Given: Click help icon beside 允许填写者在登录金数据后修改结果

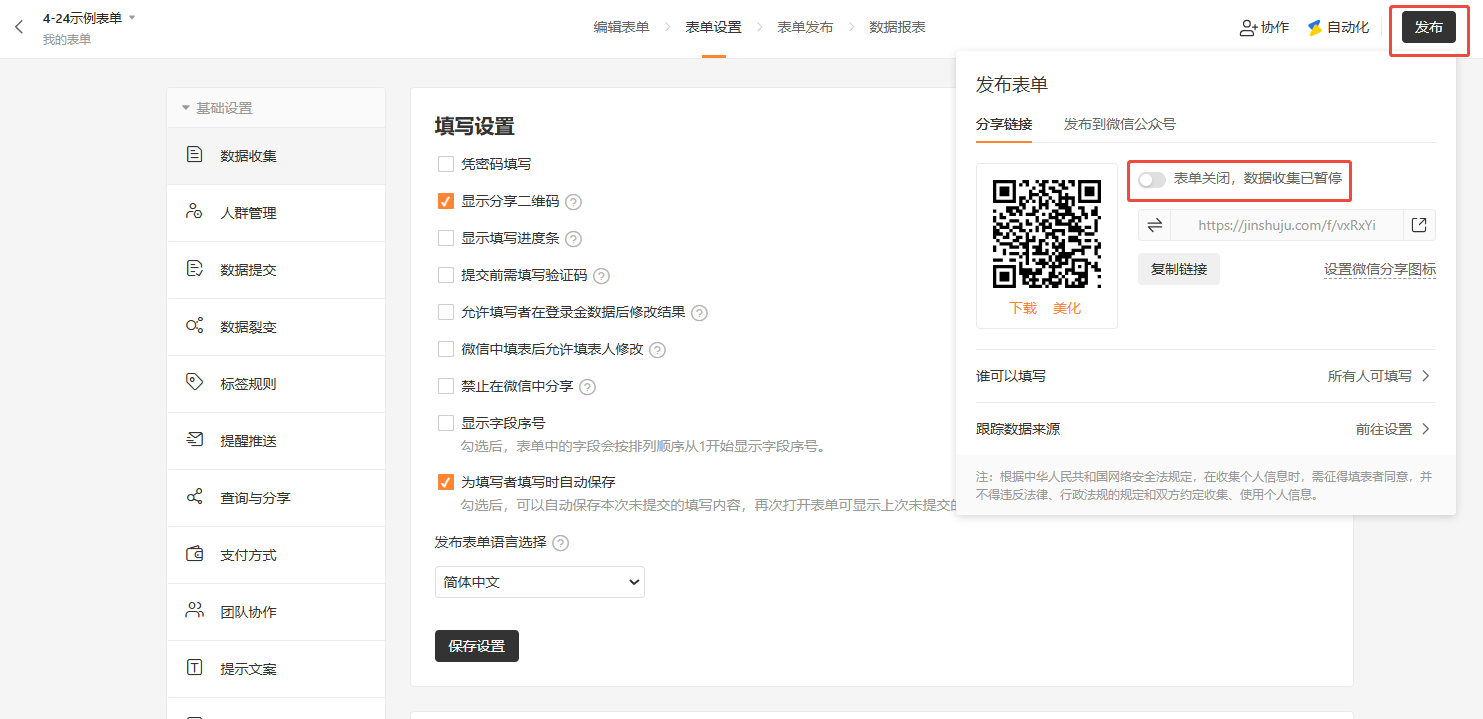Looking at the screenshot, I should pos(699,313).
